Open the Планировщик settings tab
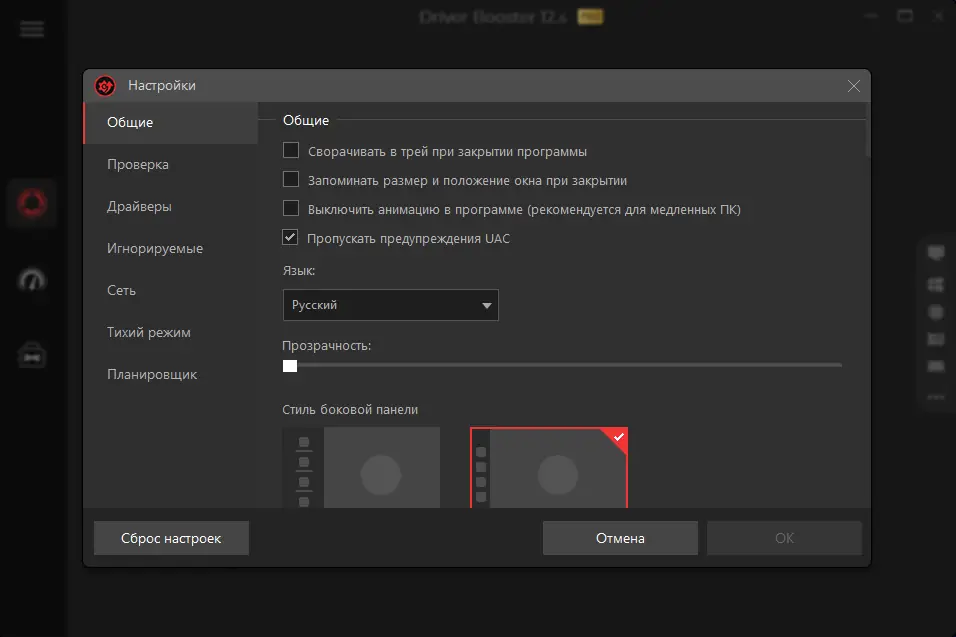 point(171,375)
